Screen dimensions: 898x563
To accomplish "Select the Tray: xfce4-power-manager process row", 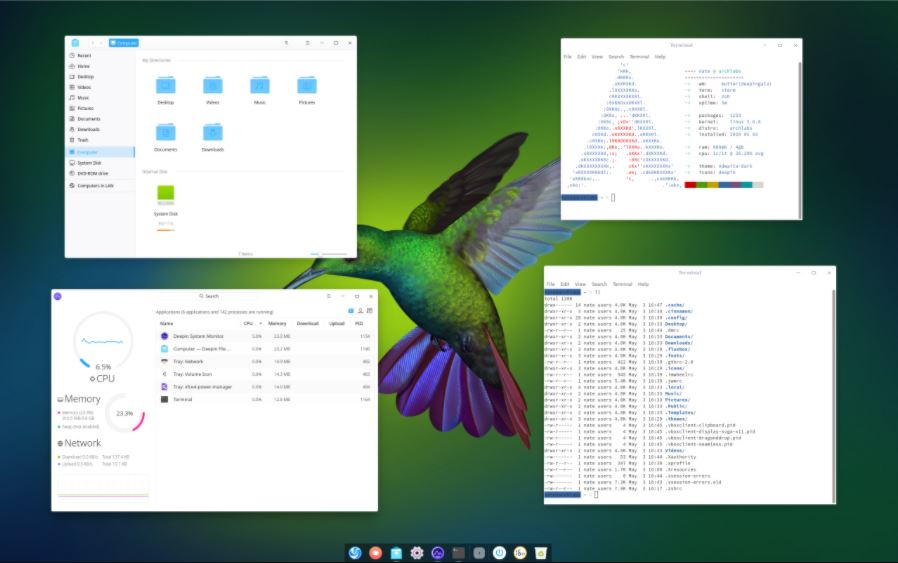I will click(x=265, y=387).
